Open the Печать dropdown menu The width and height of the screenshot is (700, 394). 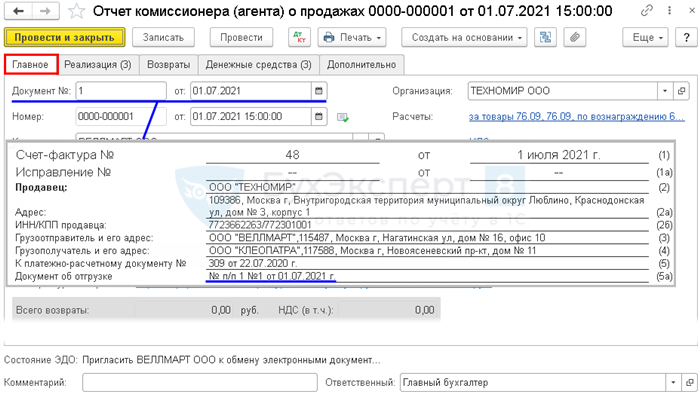352,37
